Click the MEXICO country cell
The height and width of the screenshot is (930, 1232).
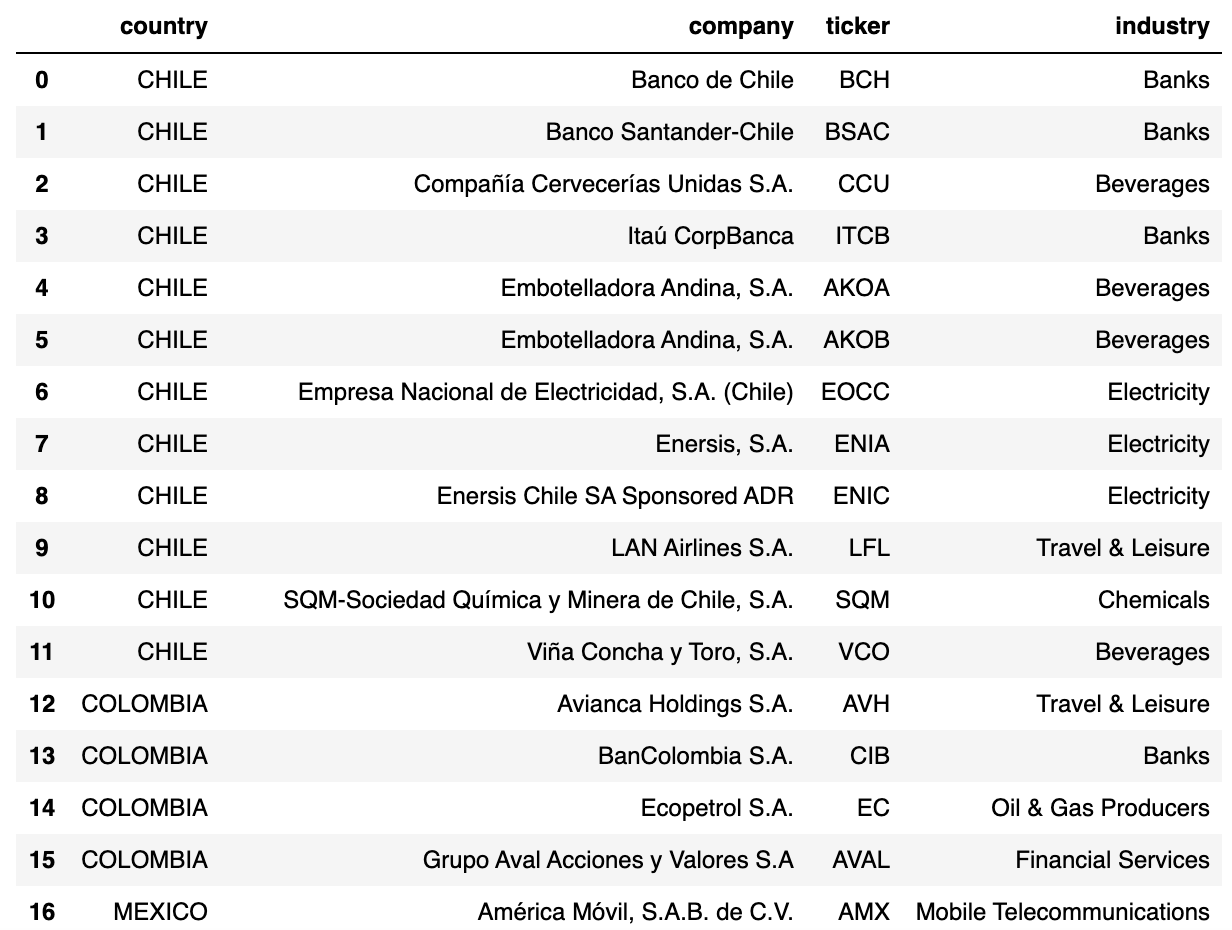(x=160, y=912)
